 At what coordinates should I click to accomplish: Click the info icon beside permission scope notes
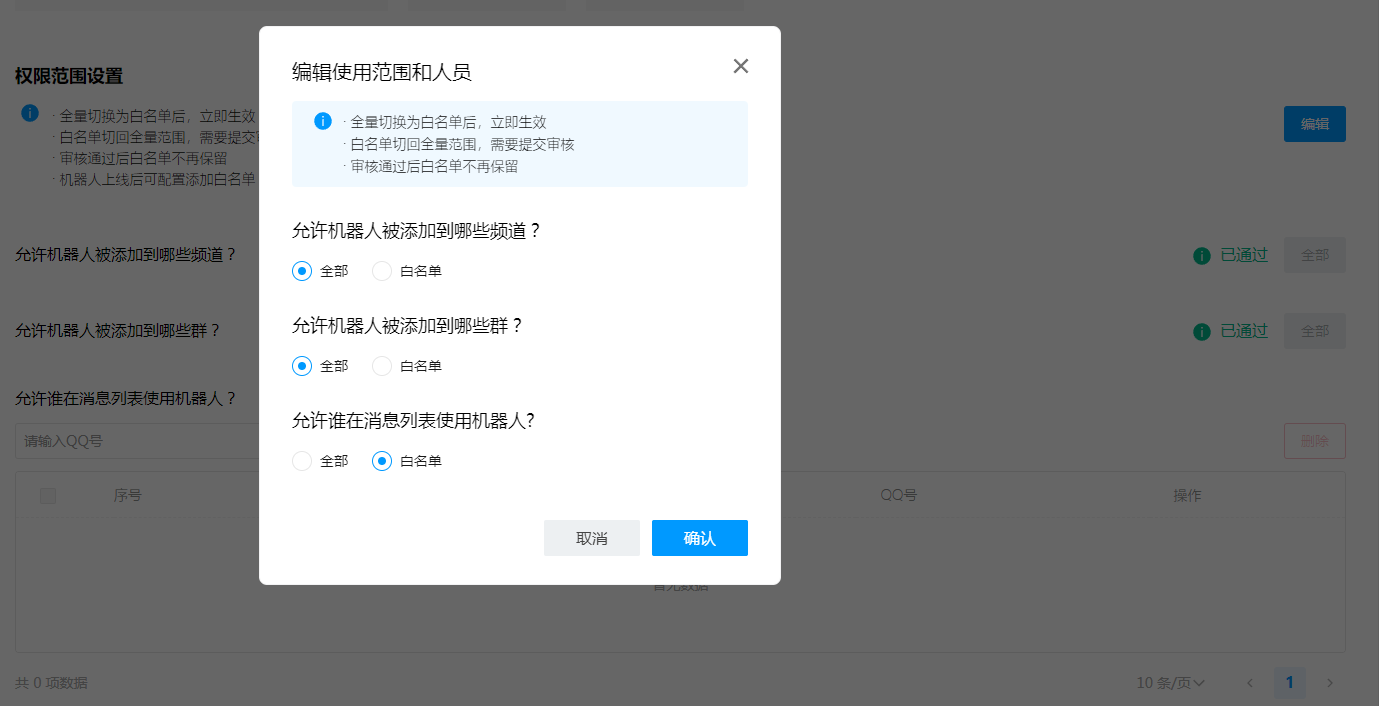31,112
